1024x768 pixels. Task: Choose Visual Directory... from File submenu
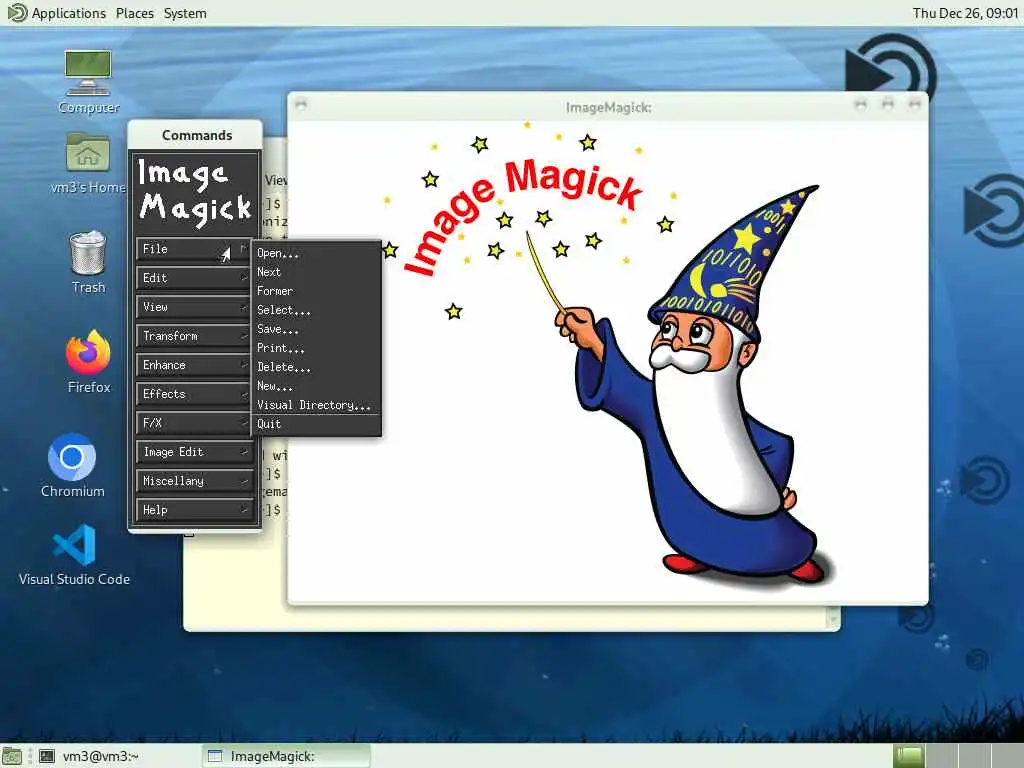point(316,404)
